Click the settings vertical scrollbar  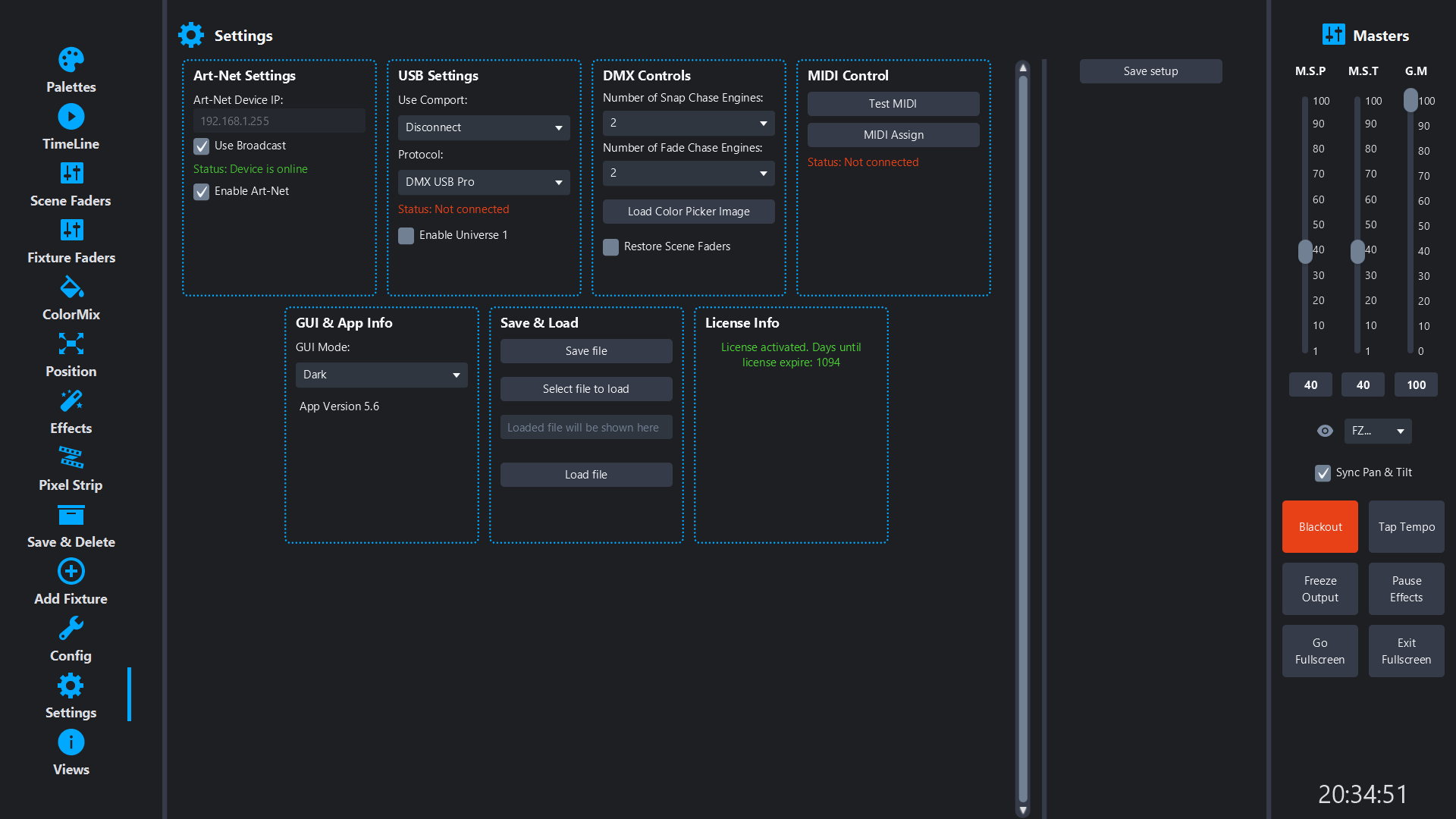pyautogui.click(x=1023, y=438)
